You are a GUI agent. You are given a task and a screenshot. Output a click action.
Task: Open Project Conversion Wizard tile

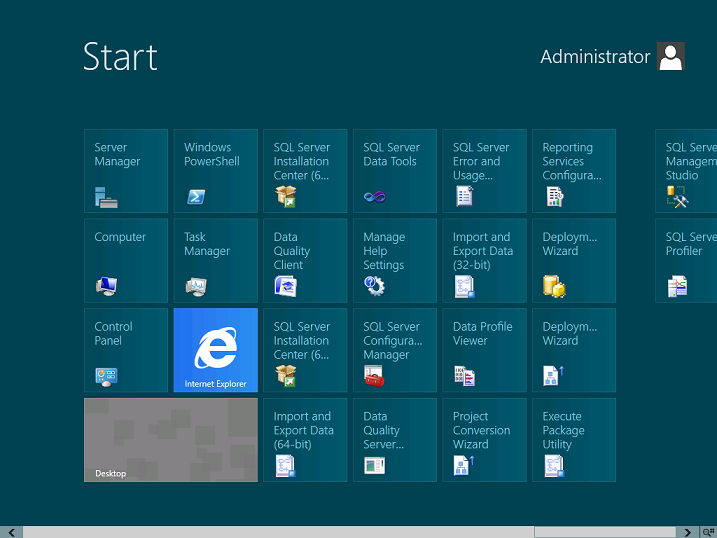click(484, 440)
